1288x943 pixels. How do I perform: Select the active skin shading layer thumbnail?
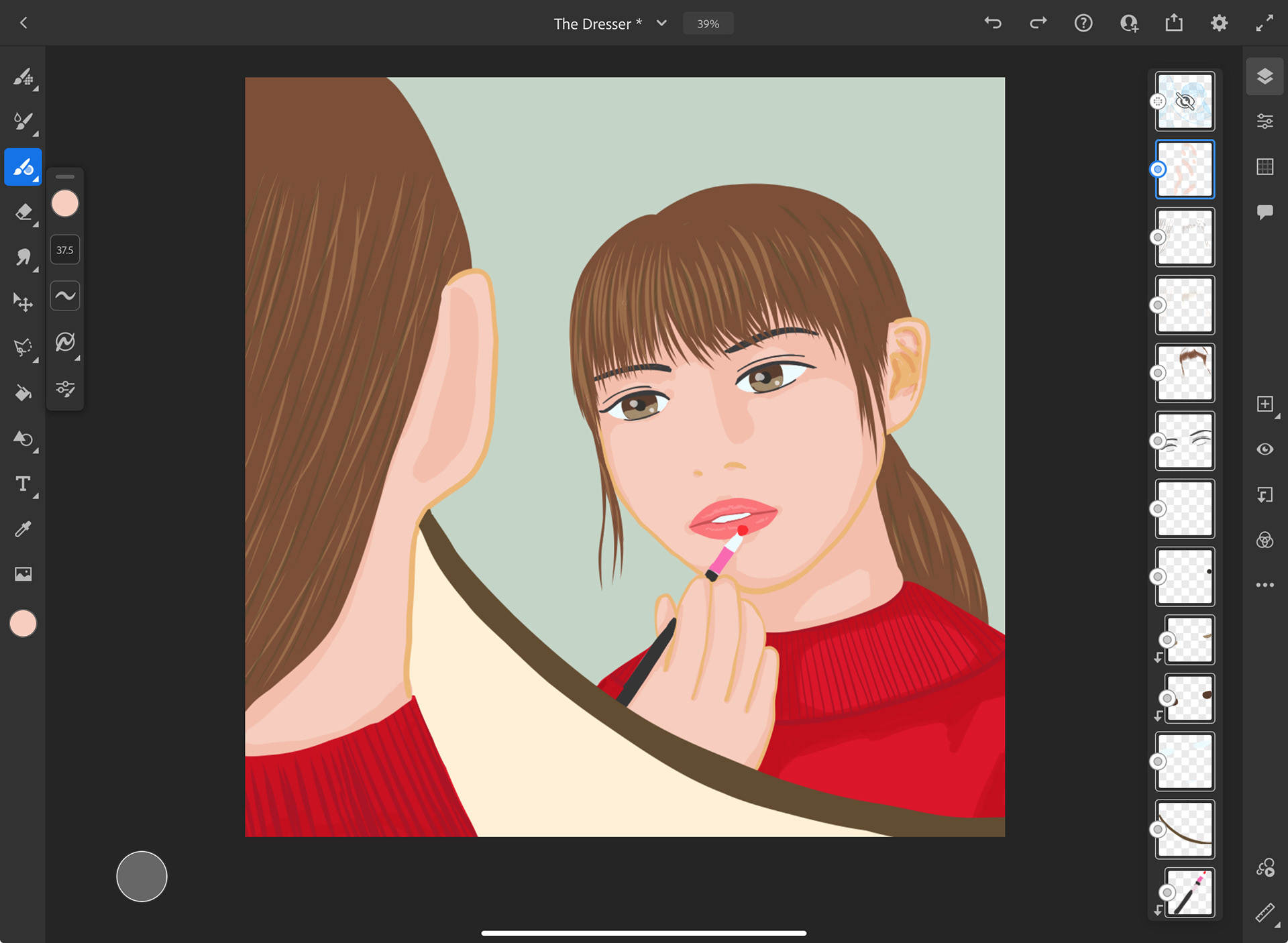pos(1185,169)
